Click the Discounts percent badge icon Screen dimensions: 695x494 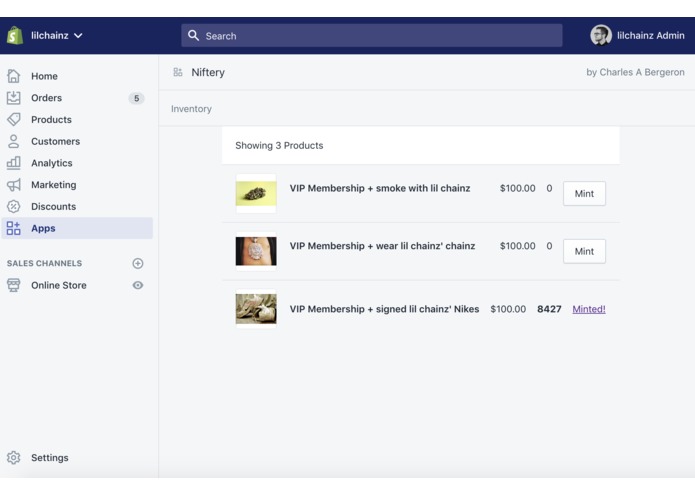(14, 206)
